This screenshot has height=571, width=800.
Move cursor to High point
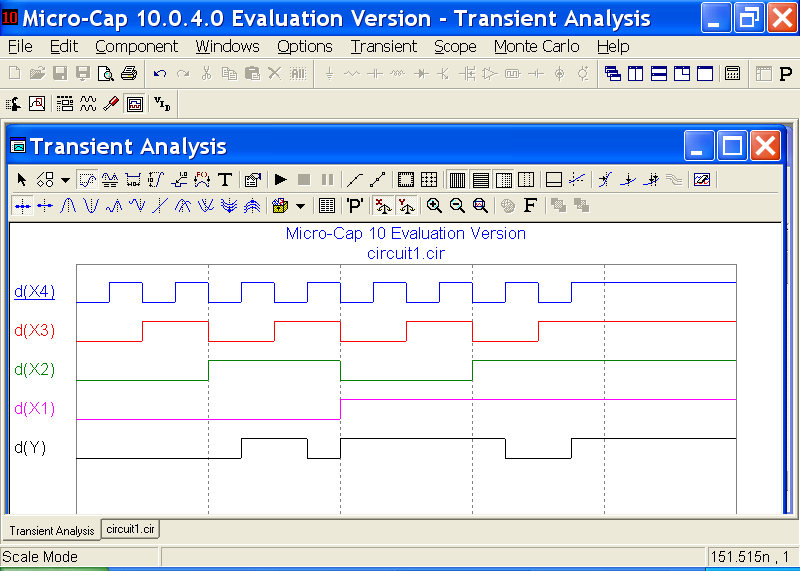tap(114, 206)
